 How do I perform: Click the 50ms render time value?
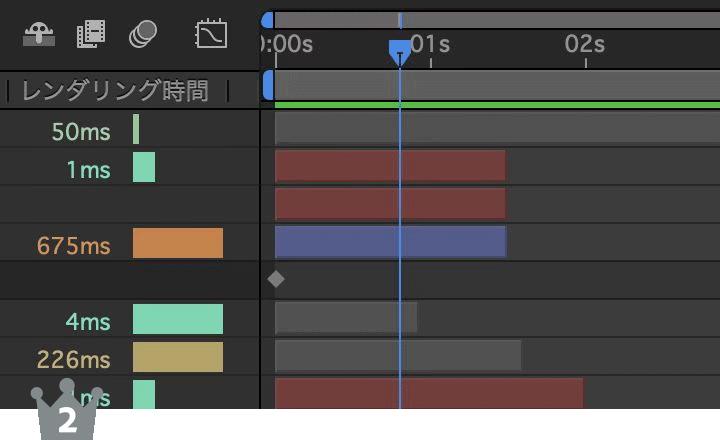81,132
